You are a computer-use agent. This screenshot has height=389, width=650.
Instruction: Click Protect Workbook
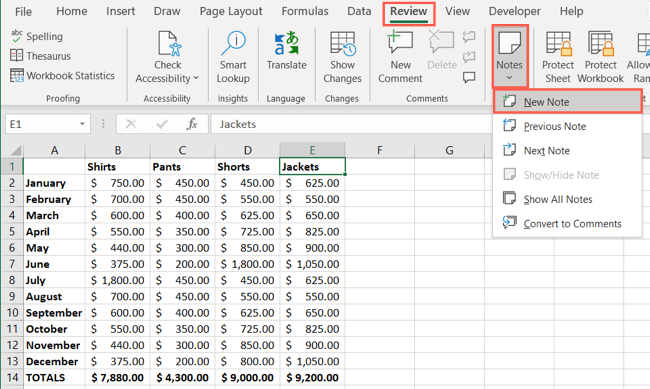click(x=600, y=57)
